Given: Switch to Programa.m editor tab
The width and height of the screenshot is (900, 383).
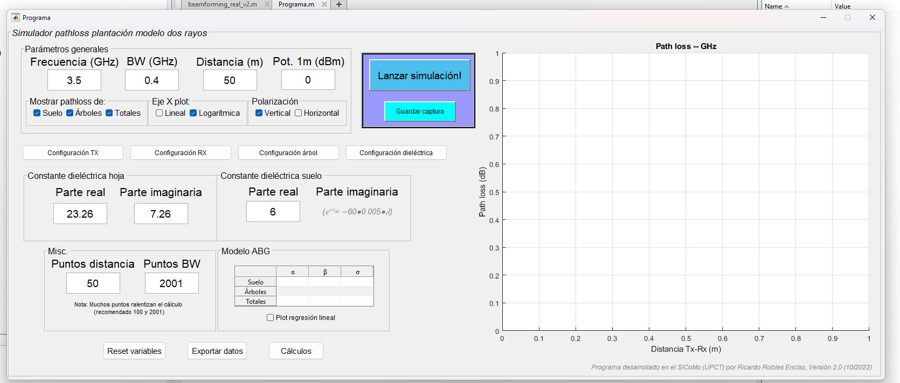Looking at the screenshot, I should [297, 4].
